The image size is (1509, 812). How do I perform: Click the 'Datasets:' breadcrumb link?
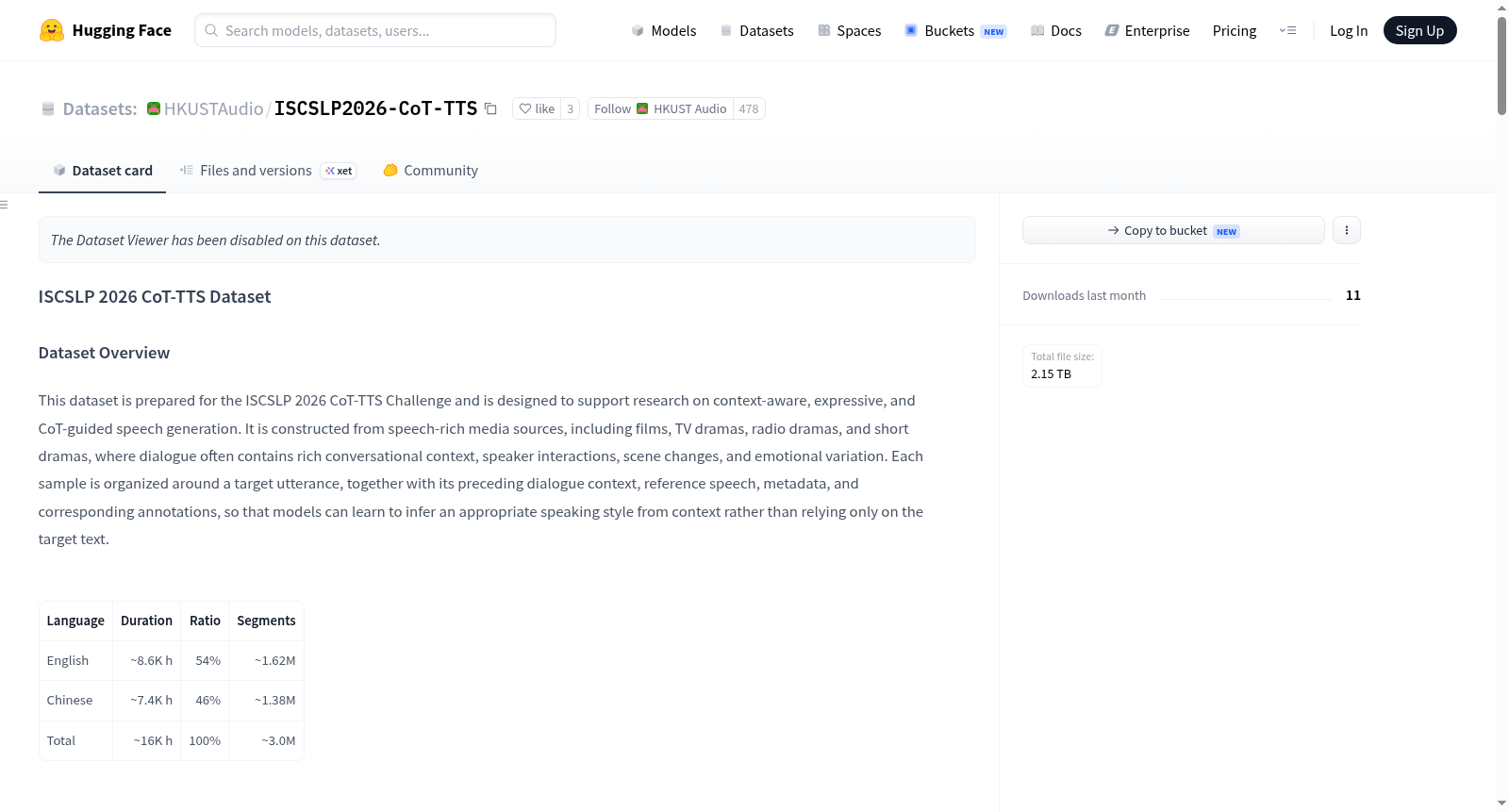click(x=100, y=108)
